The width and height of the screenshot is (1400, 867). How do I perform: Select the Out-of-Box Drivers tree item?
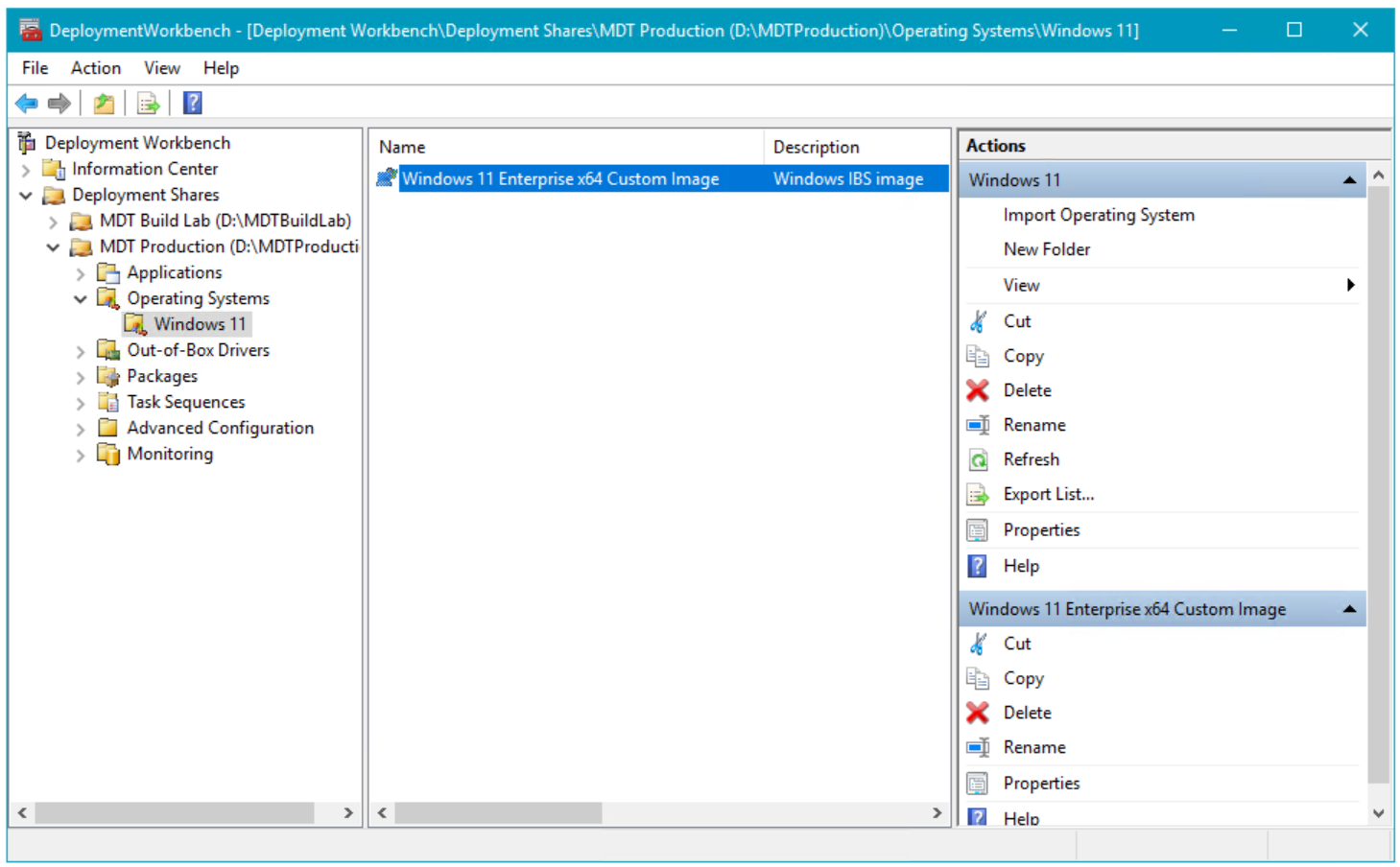(198, 351)
